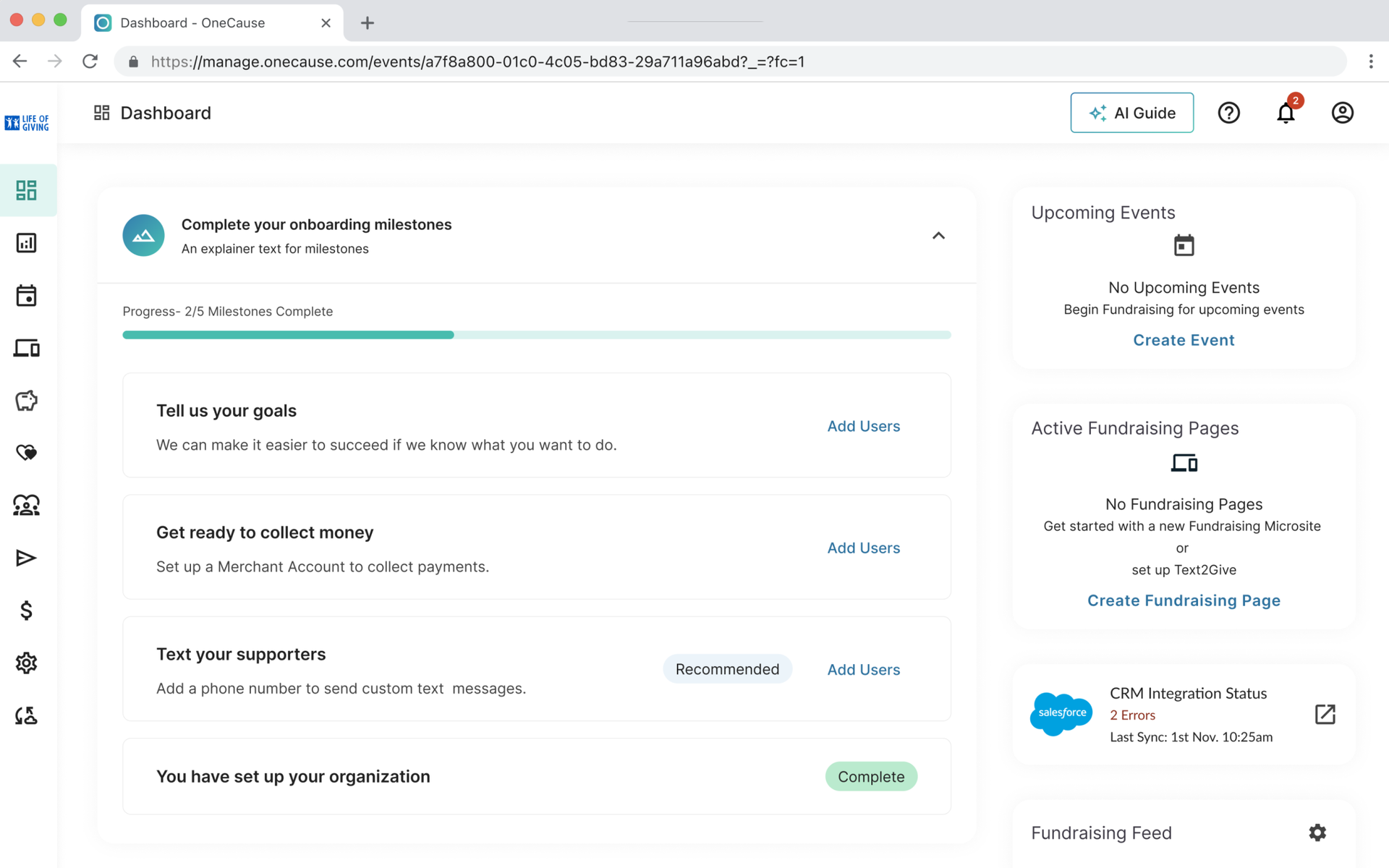The height and width of the screenshot is (868, 1389).
Task: Click Create Fundraising Page link
Action: point(1184,600)
